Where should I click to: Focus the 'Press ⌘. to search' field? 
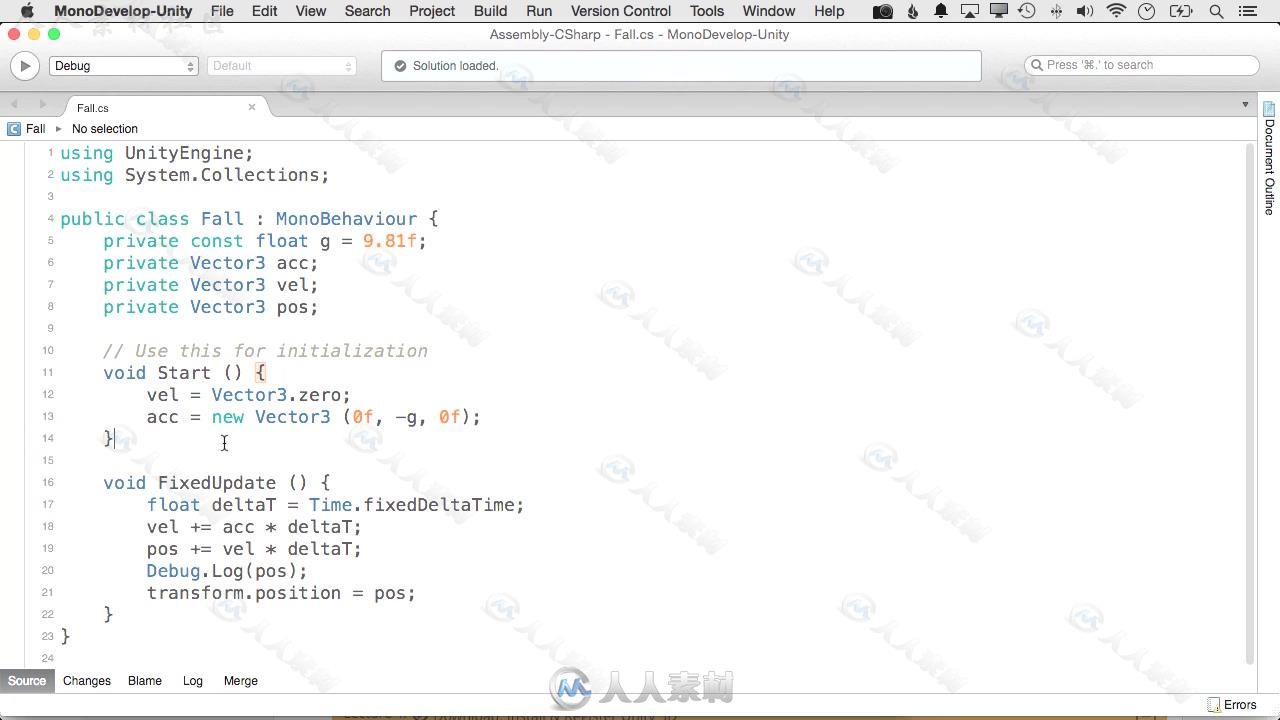pos(1142,65)
